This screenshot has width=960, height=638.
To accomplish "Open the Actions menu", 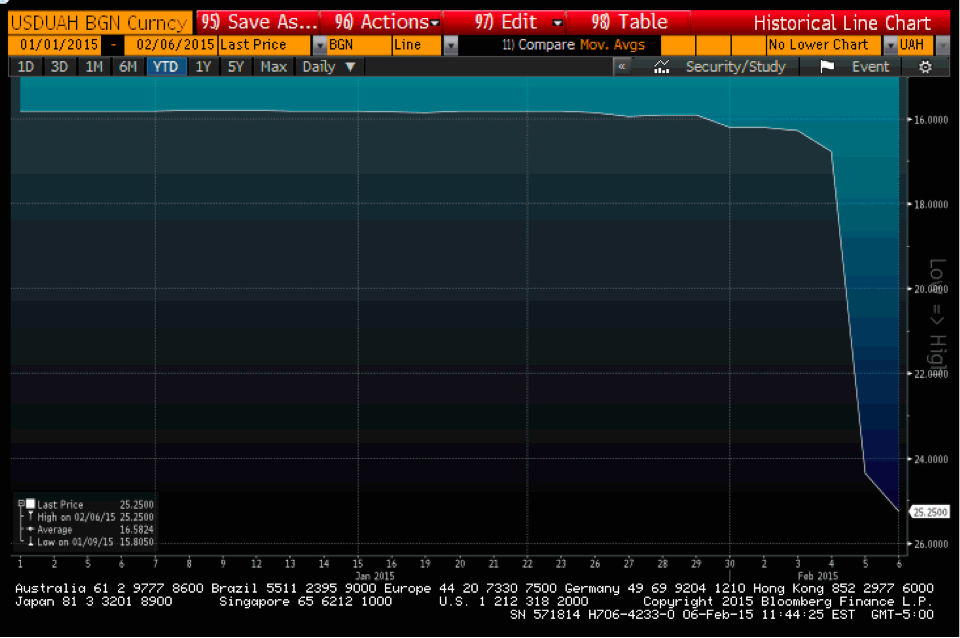I will pos(381,22).
